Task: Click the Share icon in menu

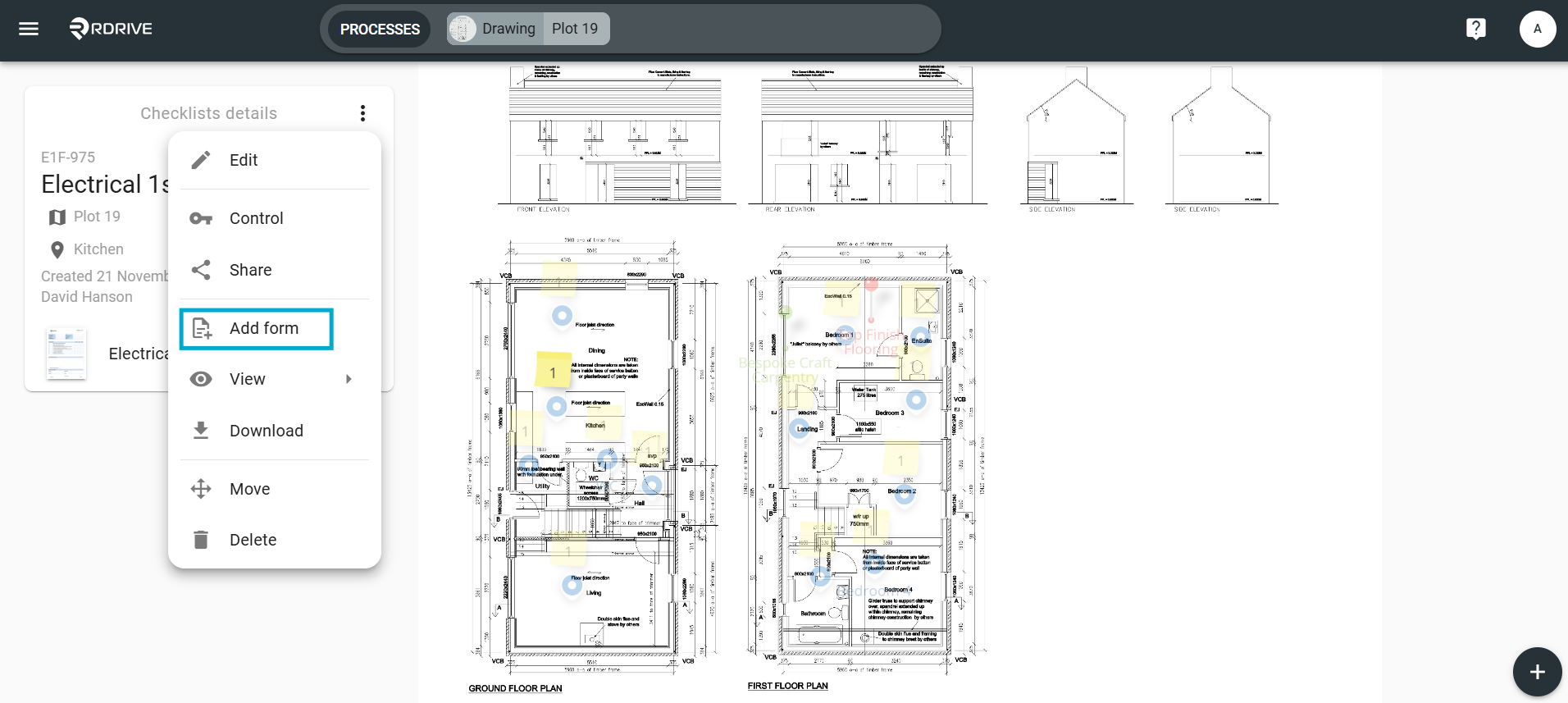Action: (201, 270)
